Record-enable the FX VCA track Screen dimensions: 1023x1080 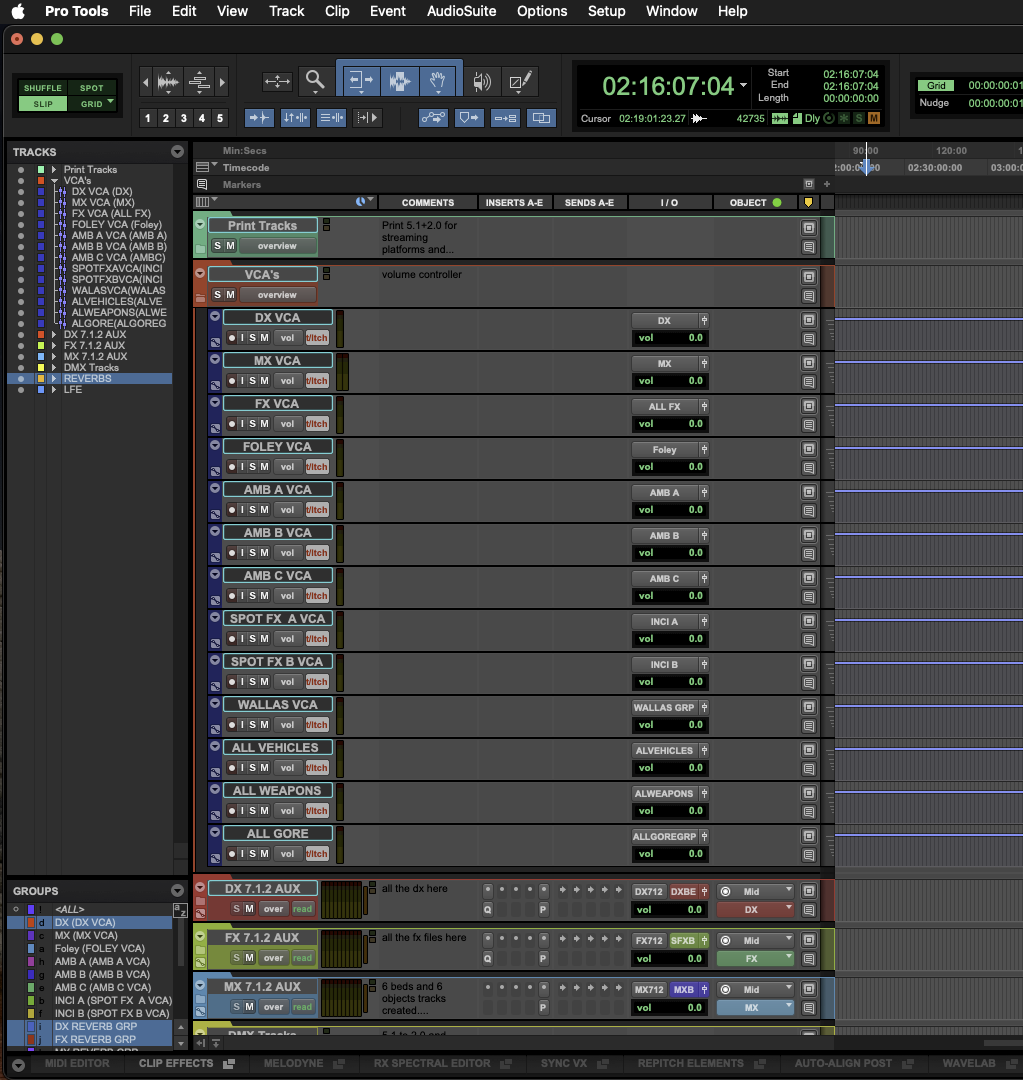pyautogui.click(x=232, y=424)
